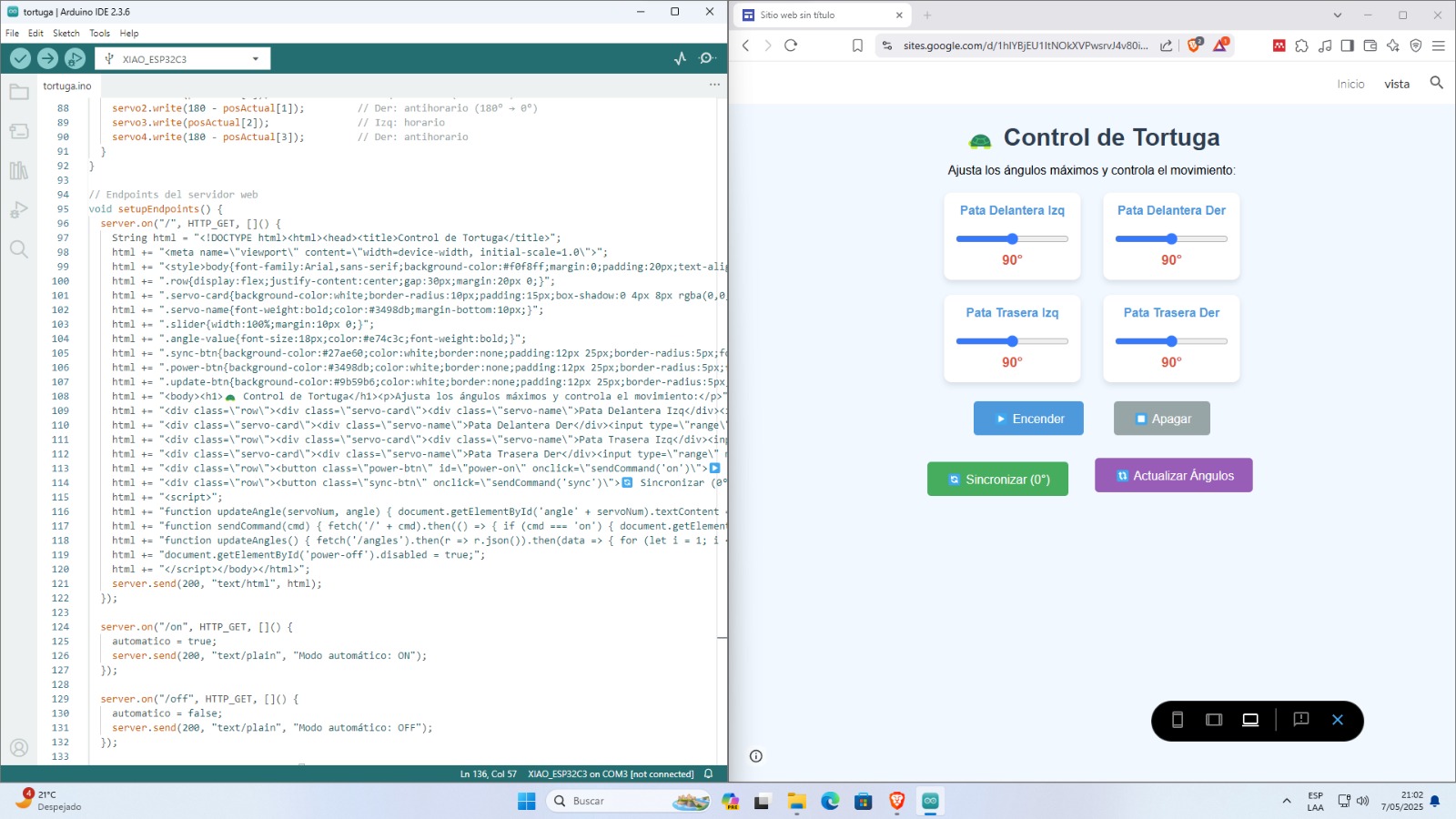Start the Debug button in Arduino toolbar

[x=75, y=58]
